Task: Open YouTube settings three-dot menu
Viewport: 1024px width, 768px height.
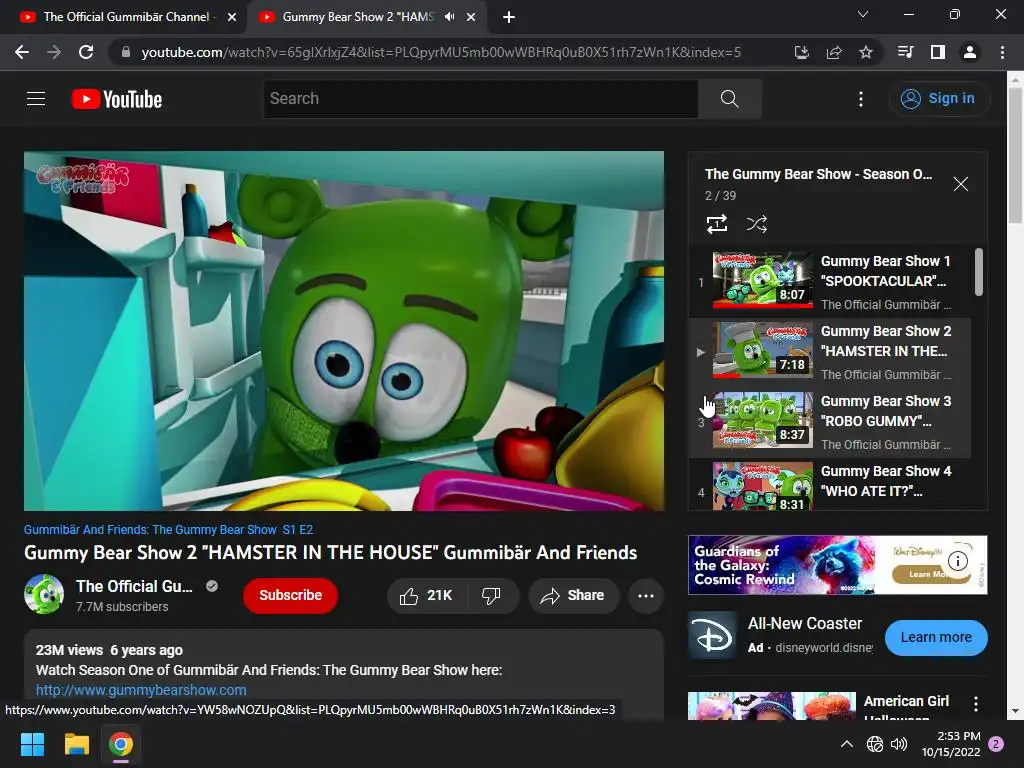Action: point(861,99)
